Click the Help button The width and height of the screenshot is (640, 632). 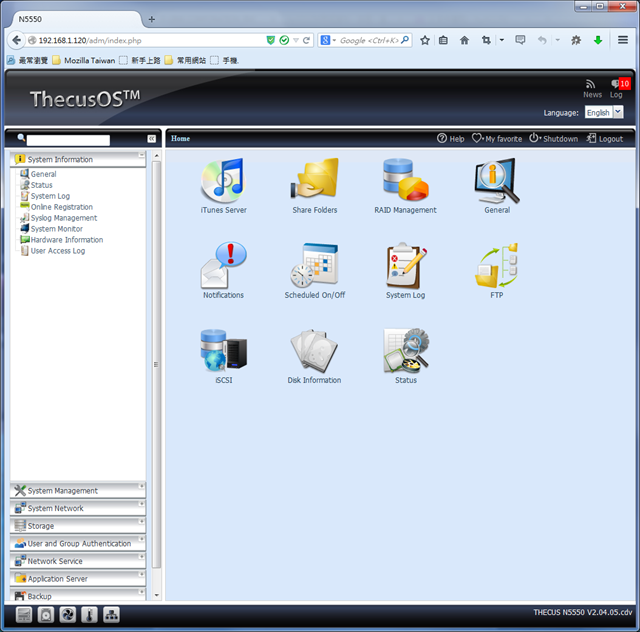(451, 138)
